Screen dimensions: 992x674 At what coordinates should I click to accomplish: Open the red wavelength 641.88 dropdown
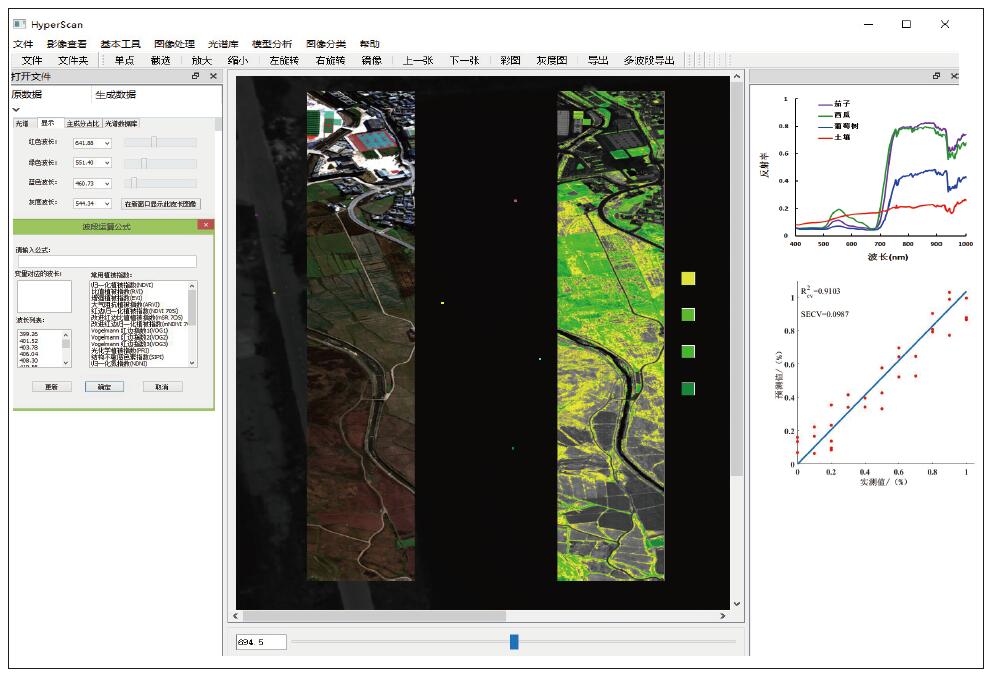[107, 143]
